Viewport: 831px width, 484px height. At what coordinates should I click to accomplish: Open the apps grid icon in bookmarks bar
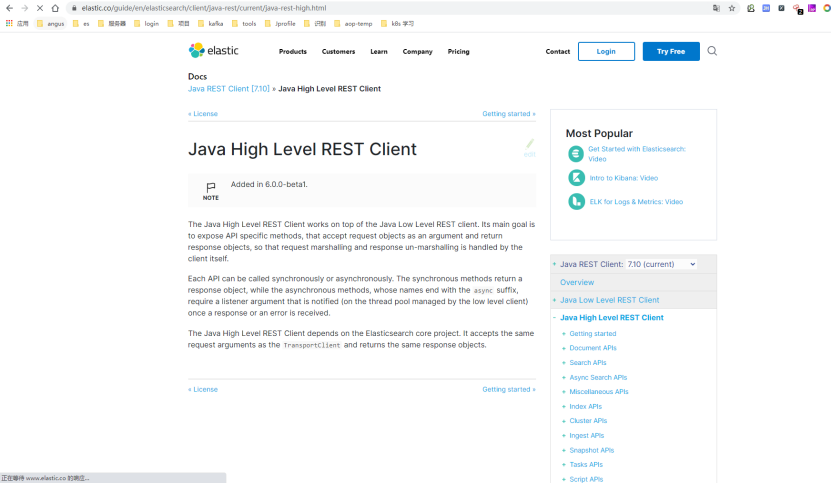coord(9,23)
